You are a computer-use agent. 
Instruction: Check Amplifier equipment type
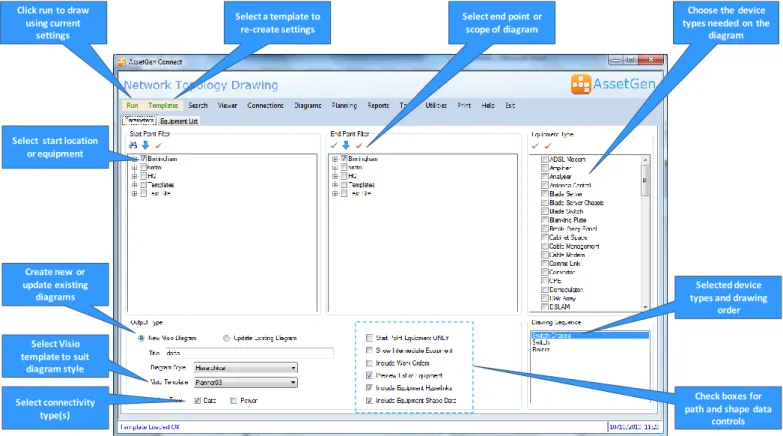point(545,168)
